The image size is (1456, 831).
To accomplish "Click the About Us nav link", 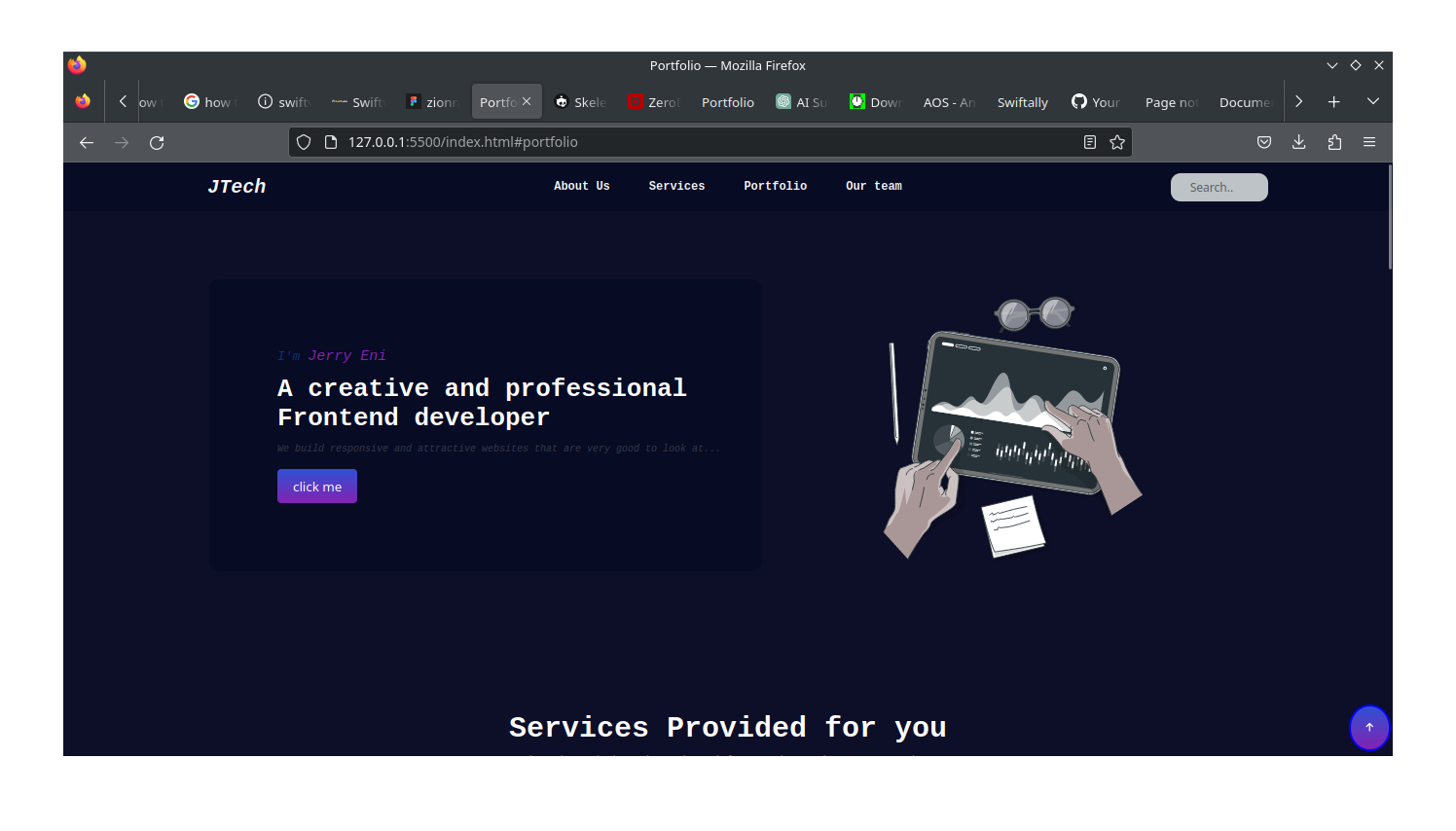I will (x=581, y=186).
